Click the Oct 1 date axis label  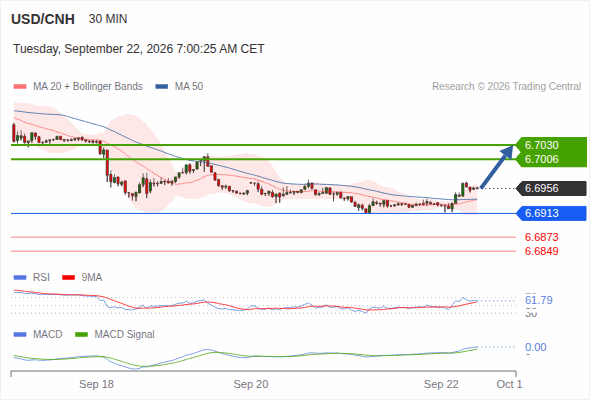coord(509,384)
